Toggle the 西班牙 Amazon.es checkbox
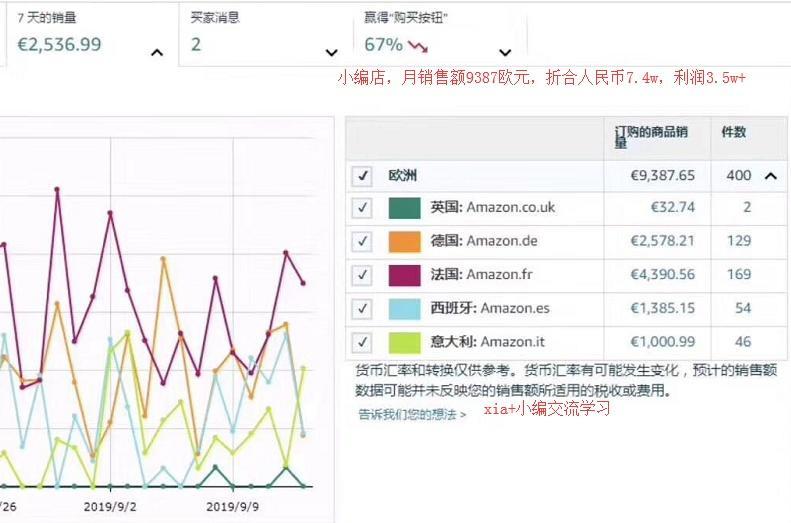 coord(362,309)
